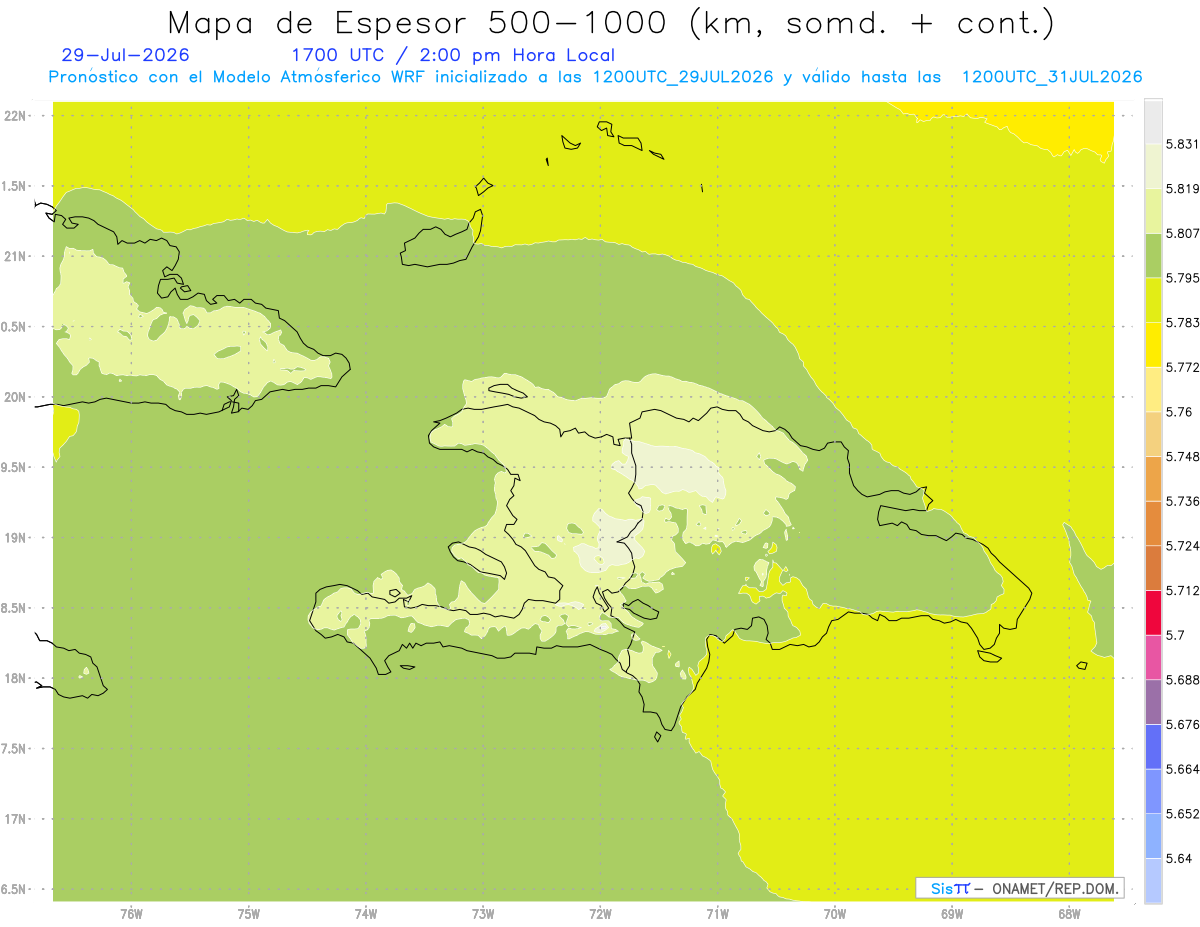
Task: Click the legend value 5.783
Action: pyautogui.click(x=1182, y=323)
